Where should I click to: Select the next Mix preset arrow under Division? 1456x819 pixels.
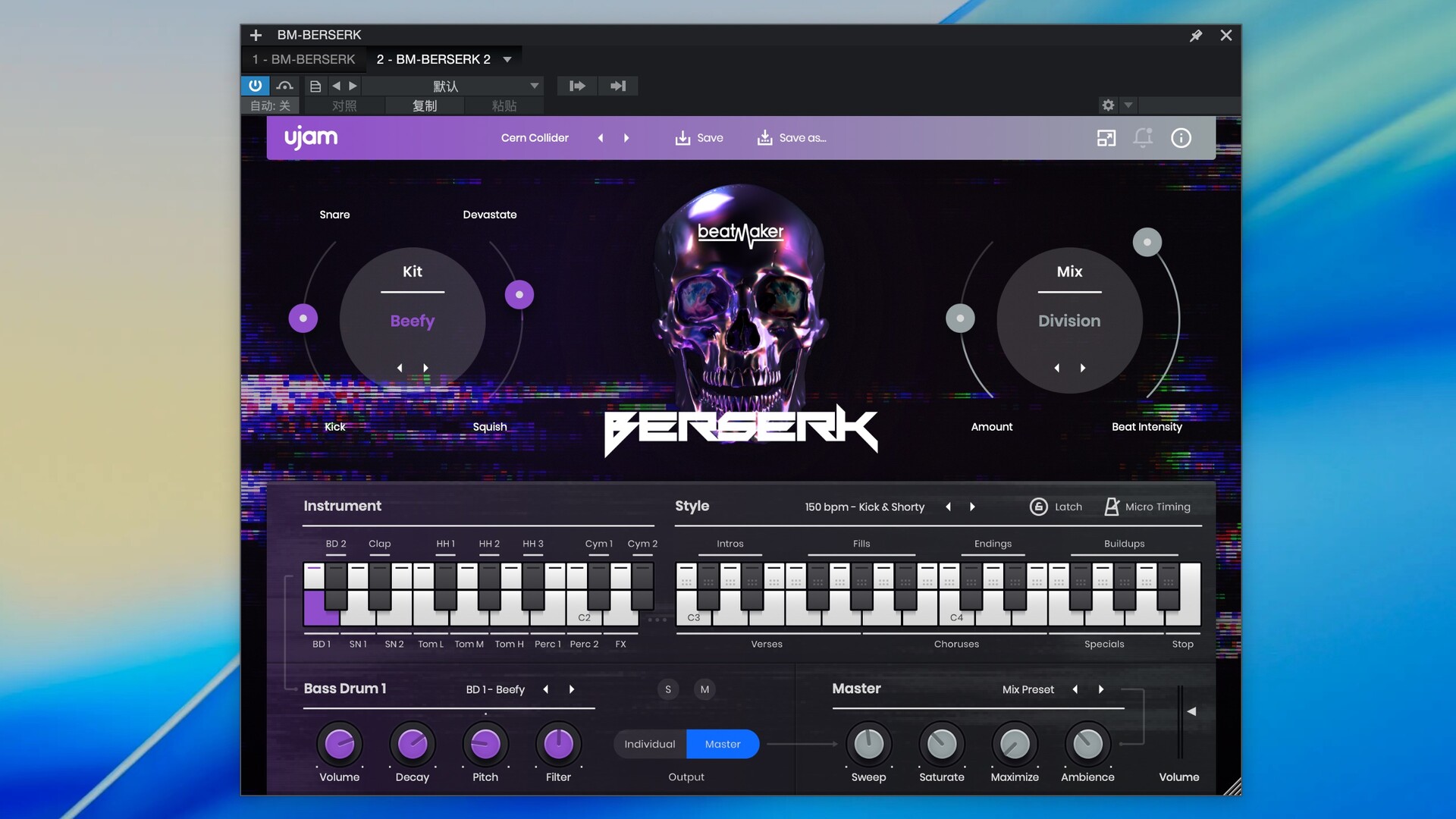[x=1083, y=368]
